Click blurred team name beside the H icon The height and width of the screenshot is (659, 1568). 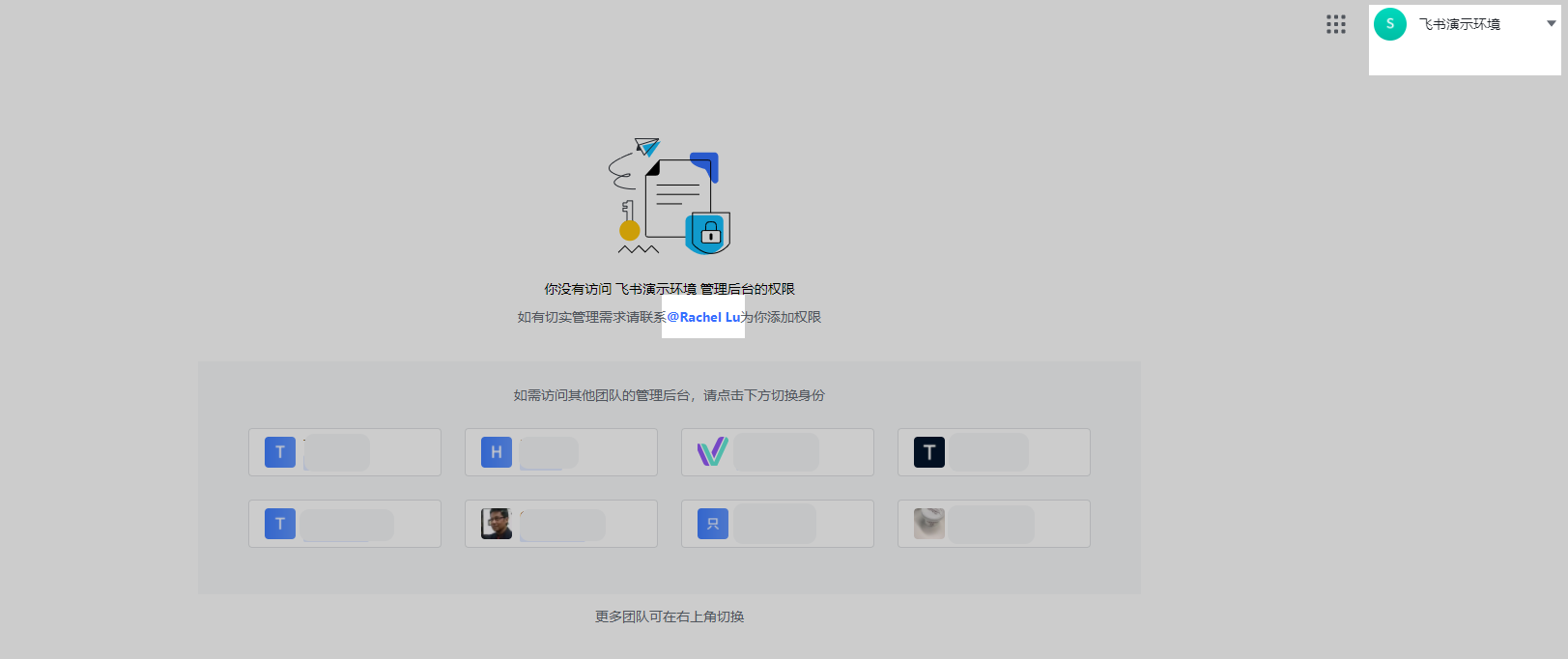pyautogui.click(x=549, y=452)
